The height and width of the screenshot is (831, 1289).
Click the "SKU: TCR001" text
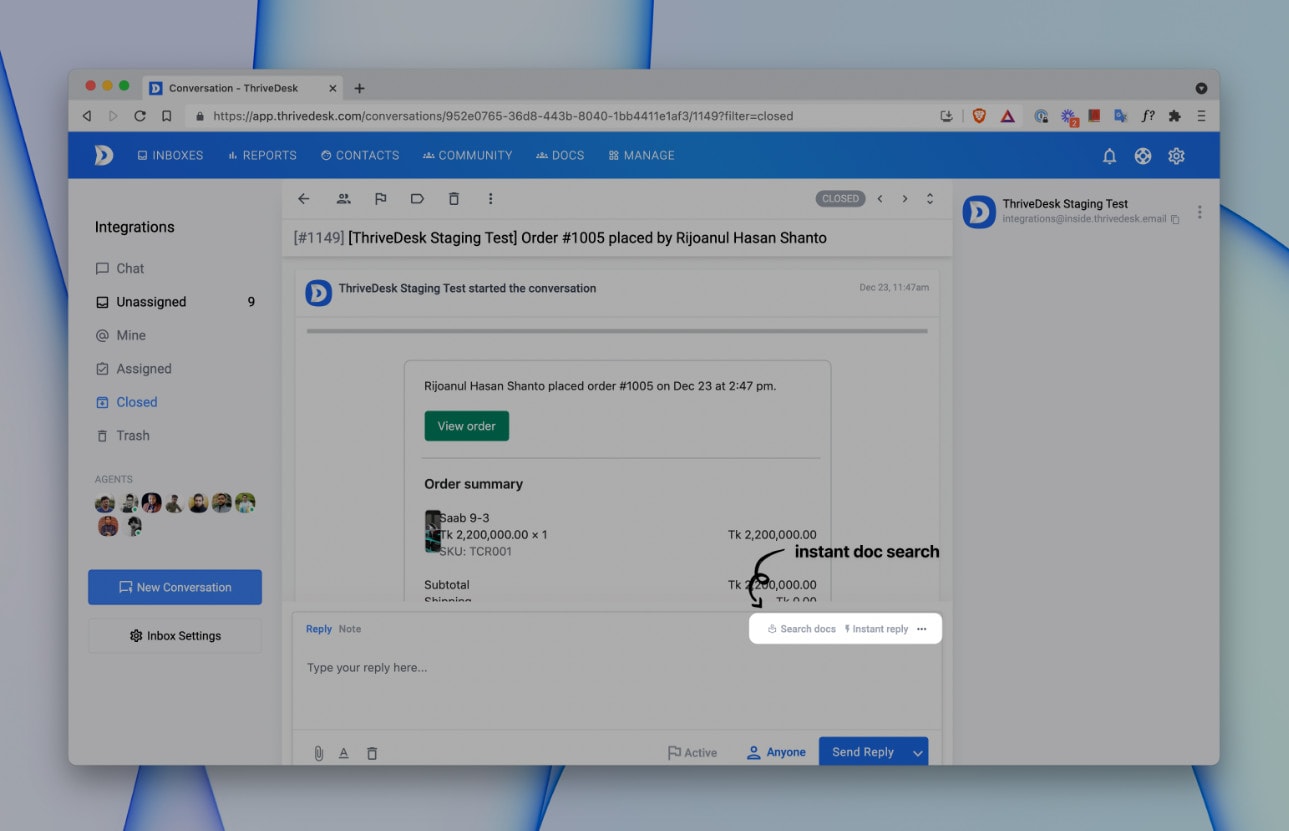476,551
